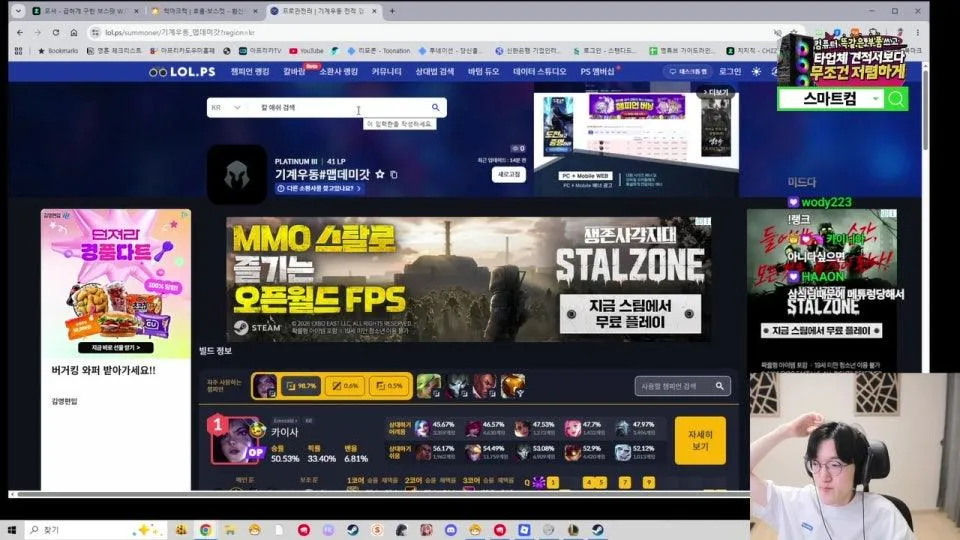Viewport: 960px width, 540px height.
Task: Switch to the first browser tab
Action: point(85,11)
